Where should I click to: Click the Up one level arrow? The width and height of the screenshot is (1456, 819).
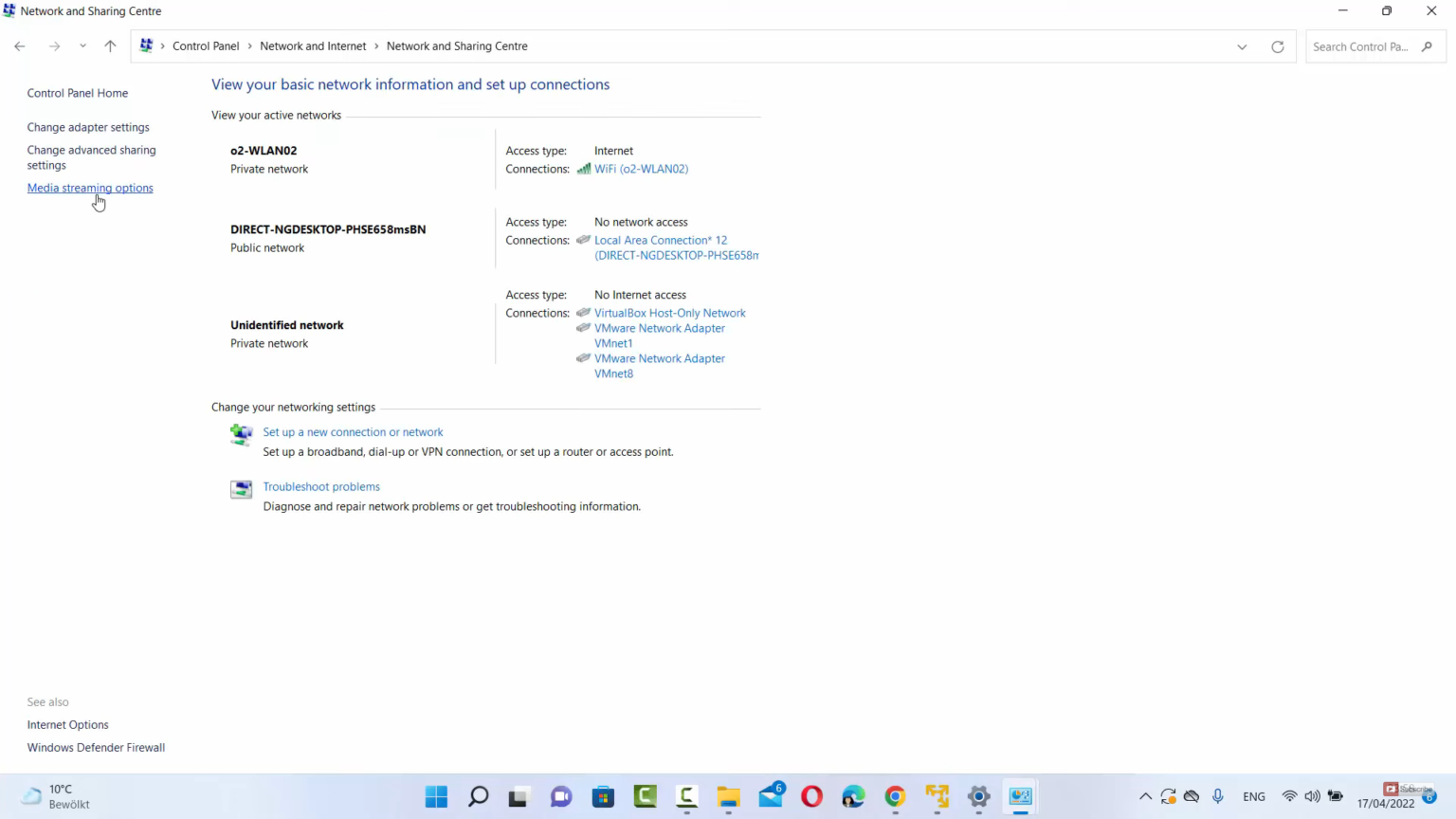click(110, 46)
